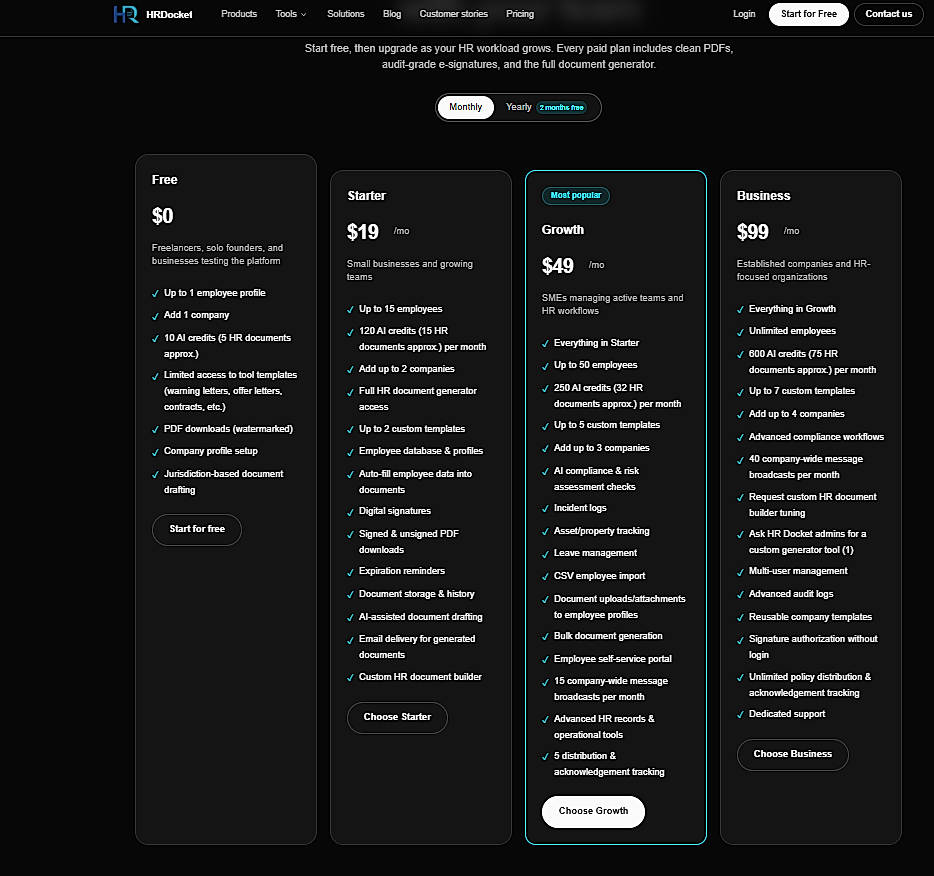Image resolution: width=934 pixels, height=876 pixels.
Task: Click Start for Free in header
Action: point(808,14)
